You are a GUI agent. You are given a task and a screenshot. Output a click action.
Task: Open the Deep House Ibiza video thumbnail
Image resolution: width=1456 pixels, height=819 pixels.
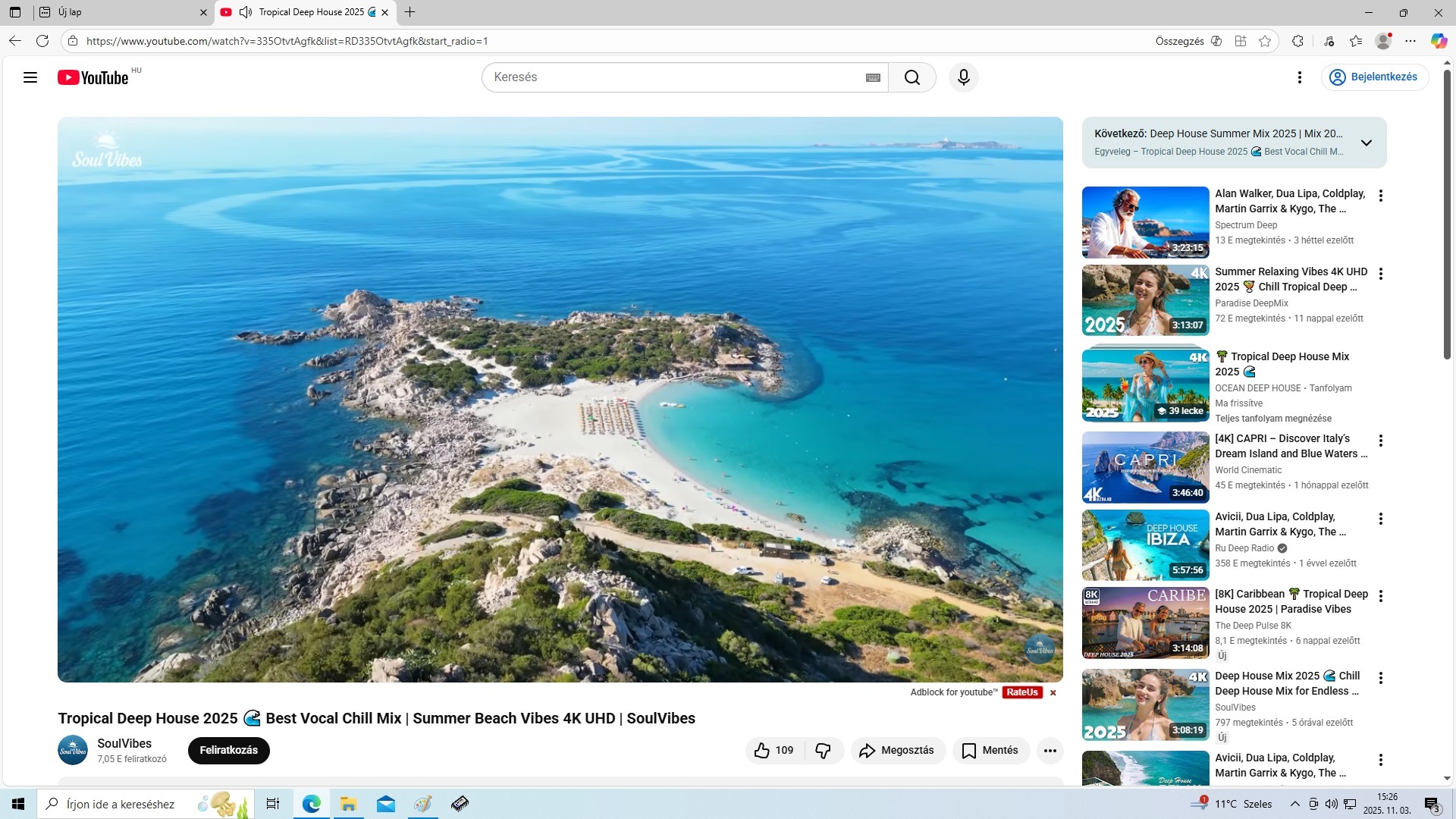click(x=1144, y=545)
